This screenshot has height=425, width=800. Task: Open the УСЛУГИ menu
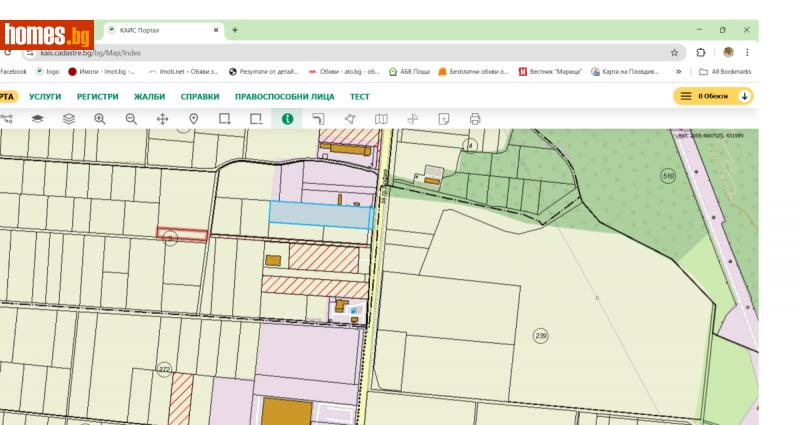(45, 96)
